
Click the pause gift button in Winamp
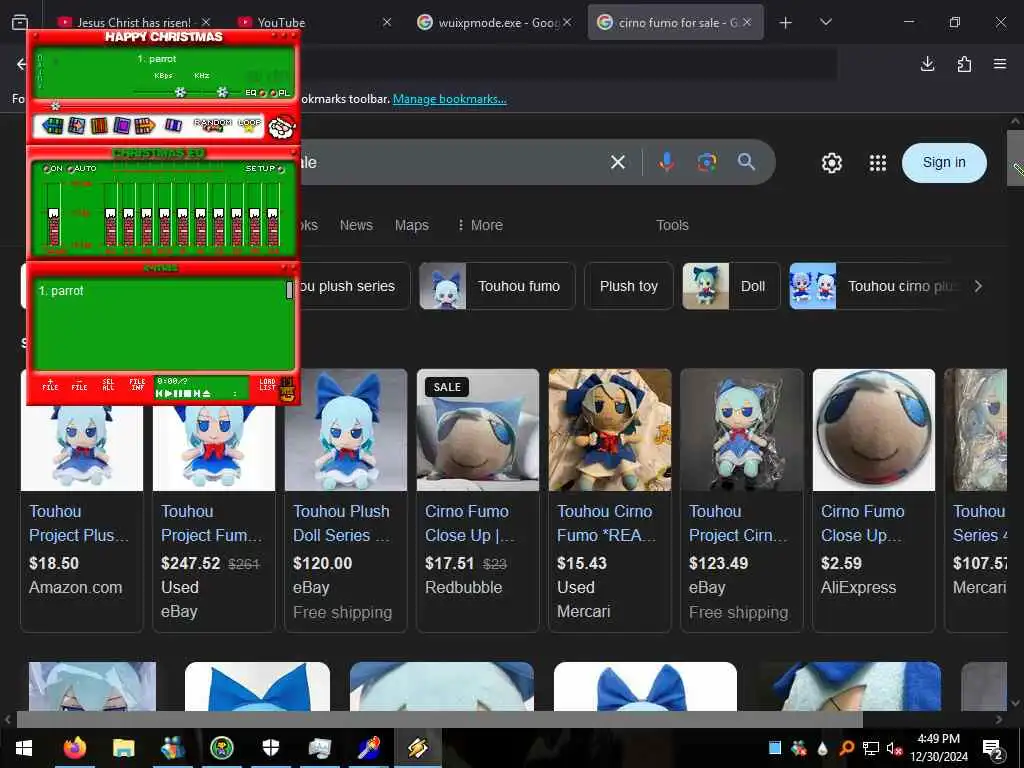(x=99, y=125)
